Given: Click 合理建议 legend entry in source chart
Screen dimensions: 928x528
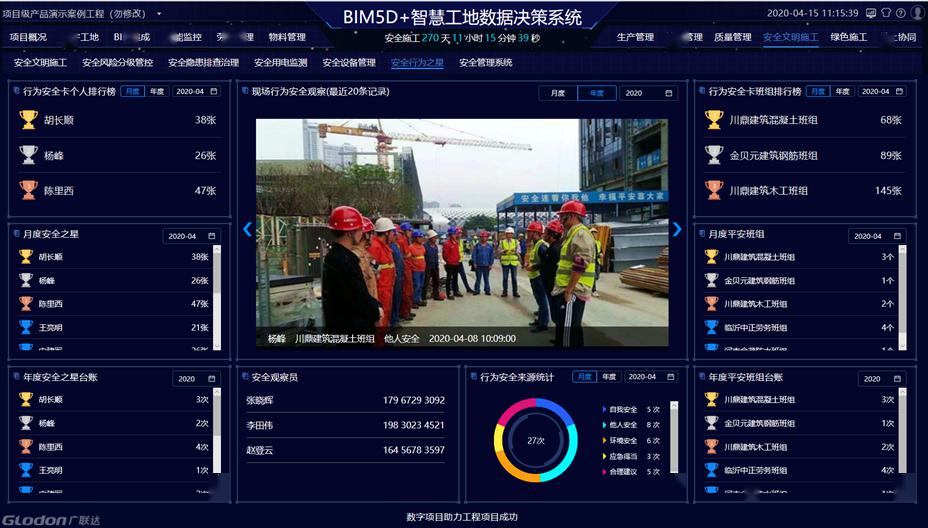Looking at the screenshot, I should (x=631, y=472).
